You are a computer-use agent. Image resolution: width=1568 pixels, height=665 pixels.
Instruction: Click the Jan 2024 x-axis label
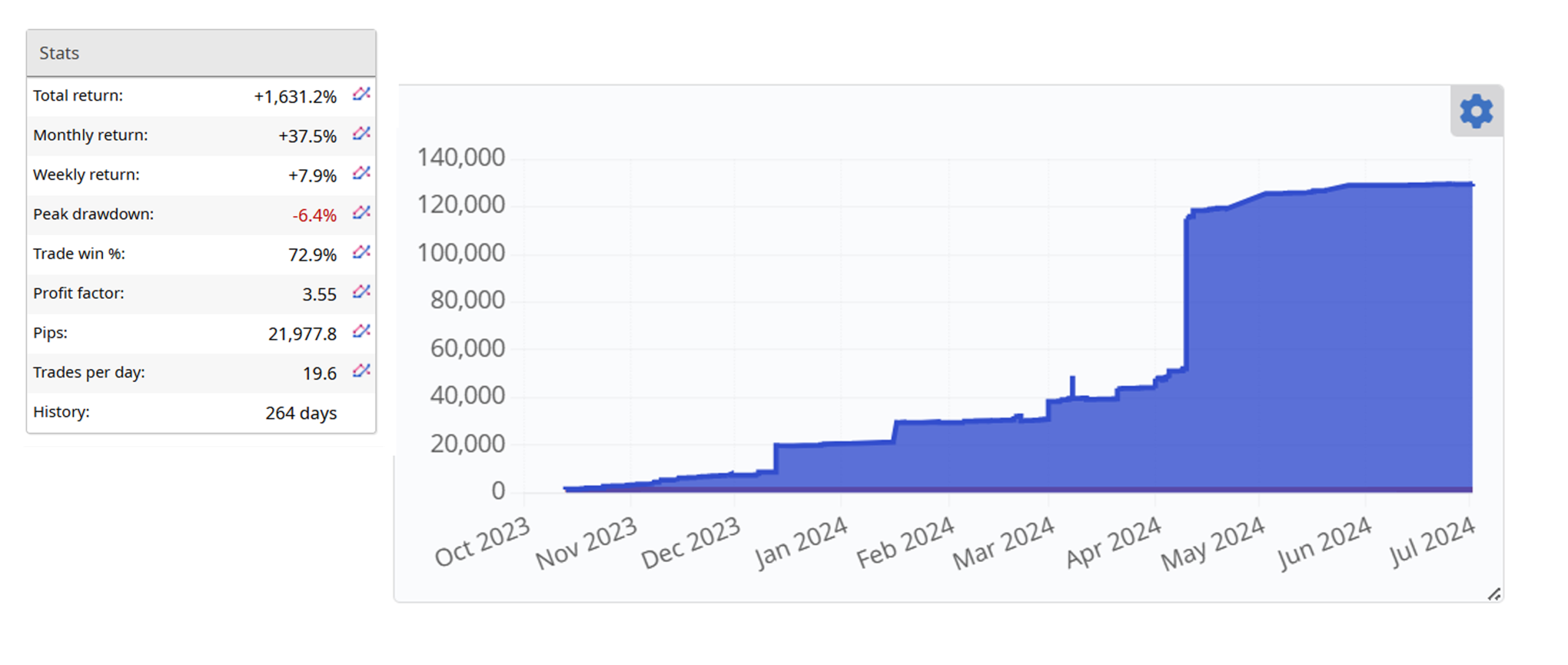coord(800,543)
